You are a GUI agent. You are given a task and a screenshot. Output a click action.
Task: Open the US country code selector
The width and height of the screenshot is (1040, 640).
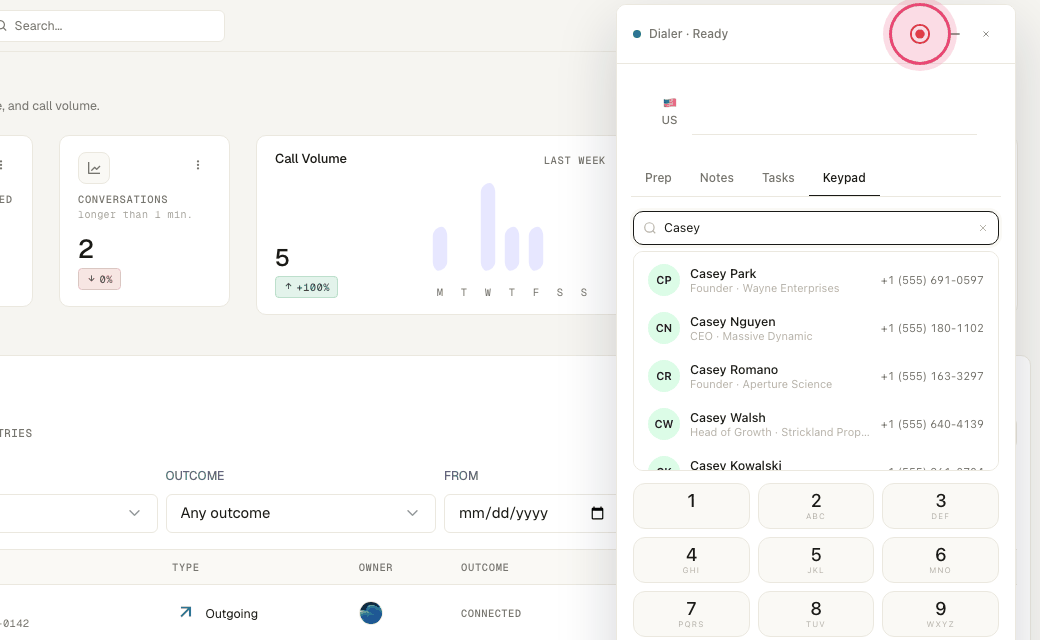(669, 112)
